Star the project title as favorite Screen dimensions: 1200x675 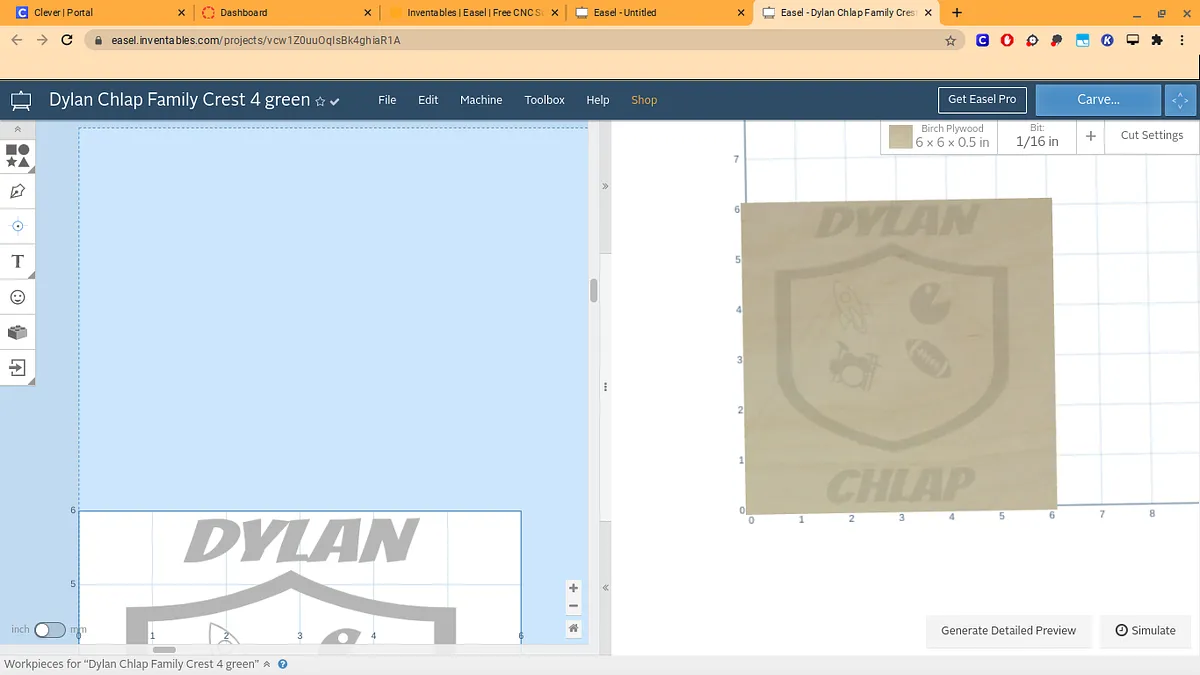(x=320, y=101)
